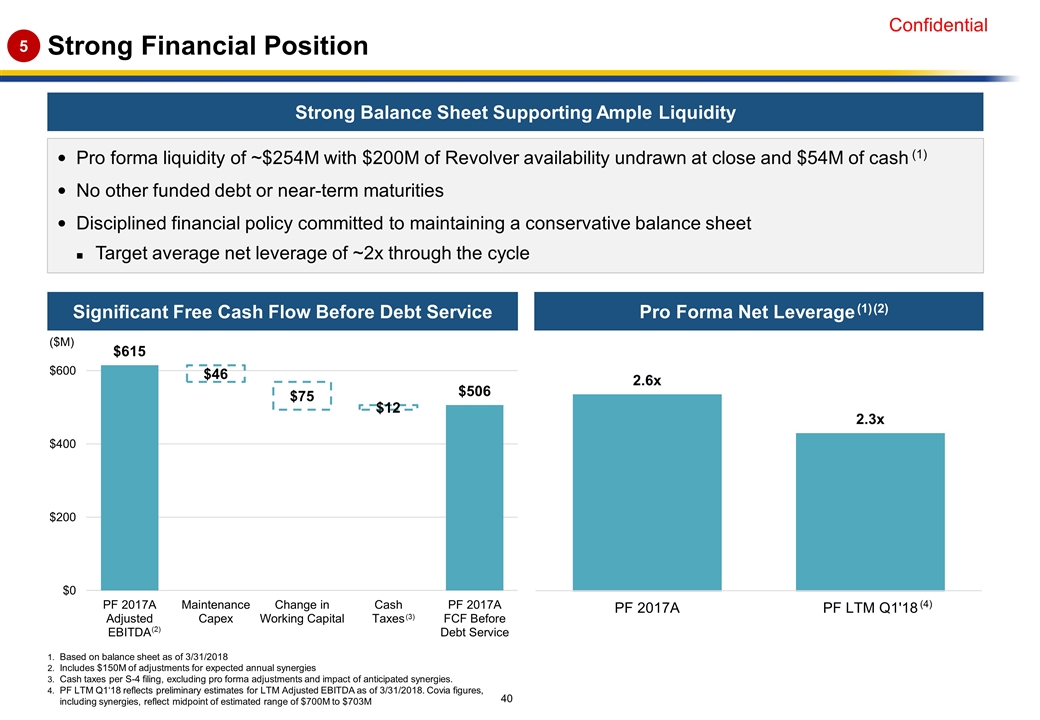Click the target average net leverage sub-bullet

tap(312, 253)
